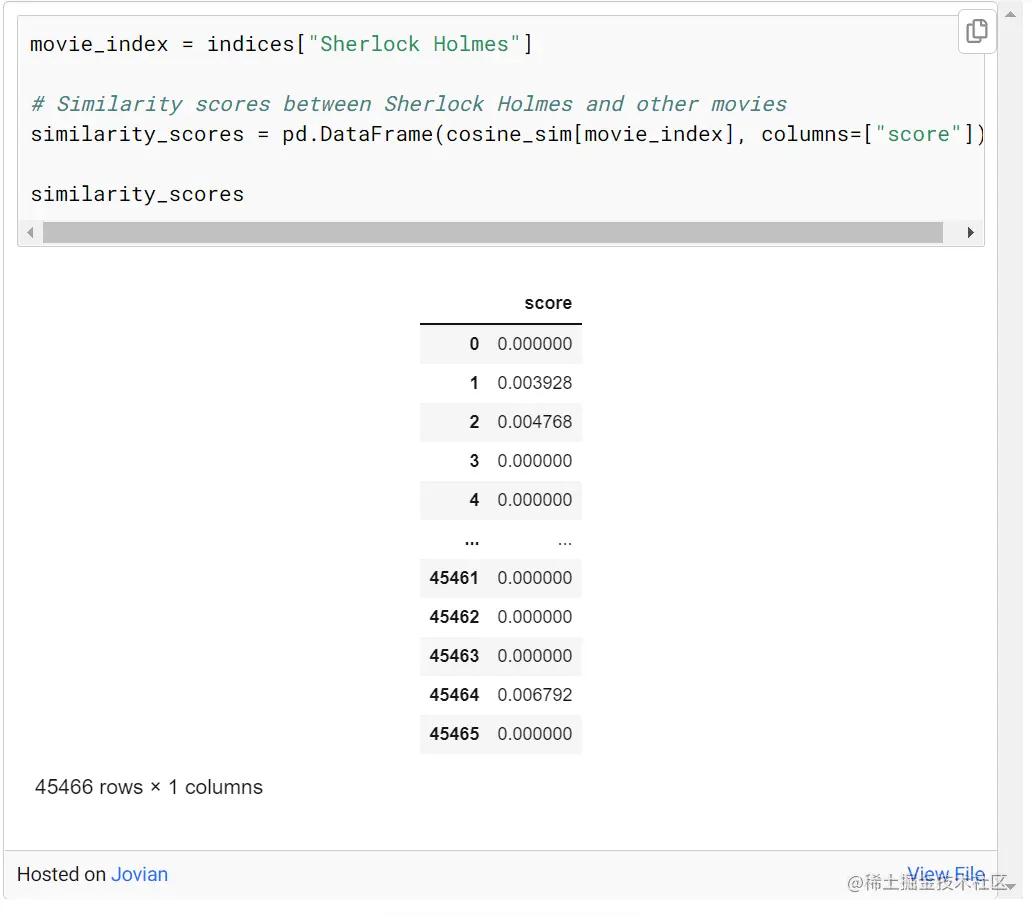The width and height of the screenshot is (1032, 917).
Task: Click the page scrollbar up arrow
Action: tap(1010, 14)
